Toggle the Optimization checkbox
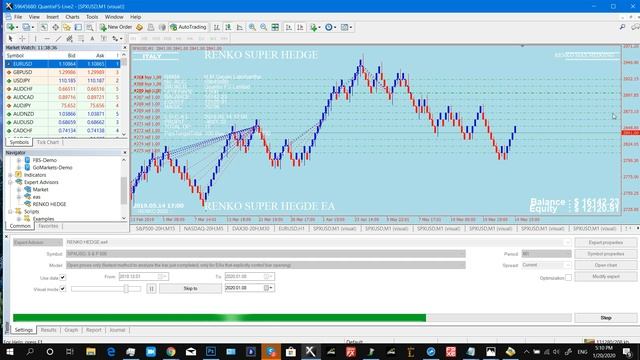The image size is (640, 360). pos(568,278)
